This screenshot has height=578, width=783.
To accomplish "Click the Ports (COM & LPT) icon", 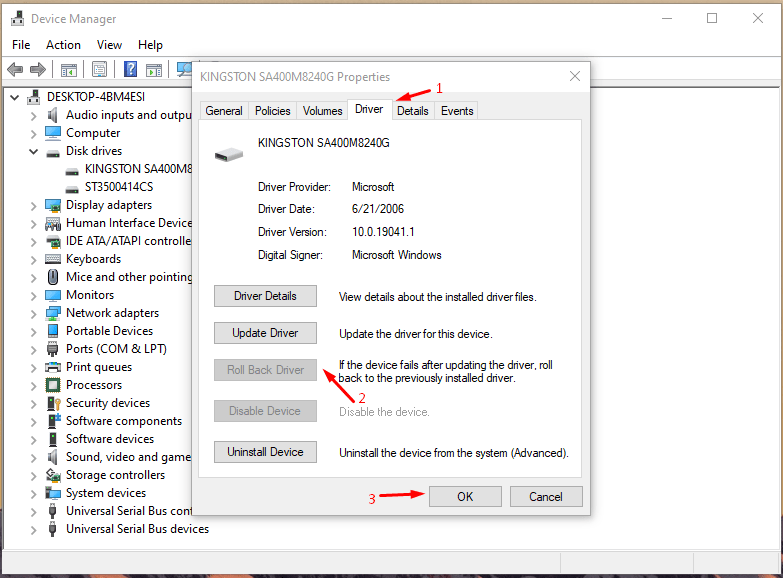I will (x=53, y=349).
